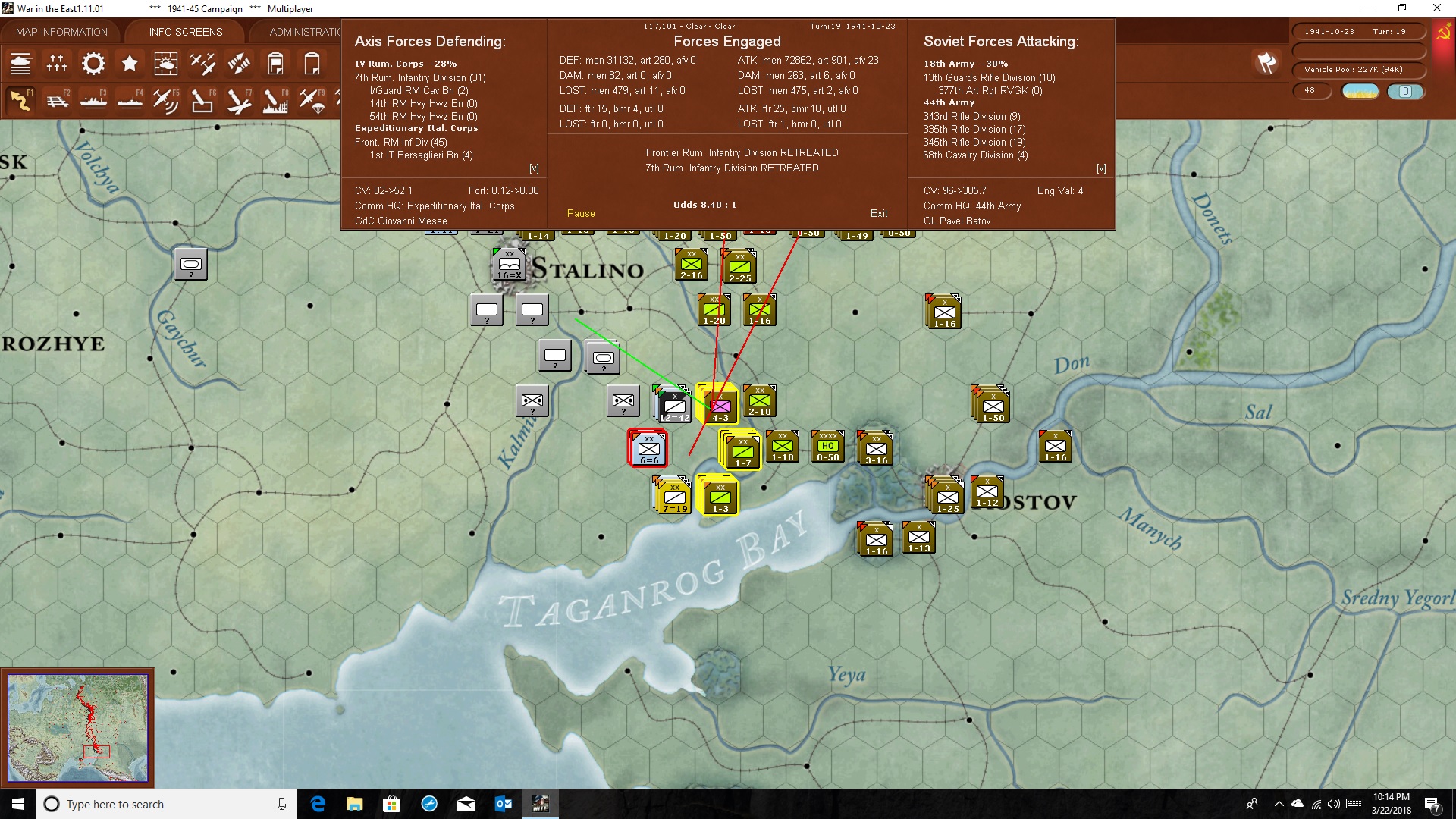Select the 1-3 highlighted unit by the bay
This screenshot has height=819, width=1456.
(719, 495)
